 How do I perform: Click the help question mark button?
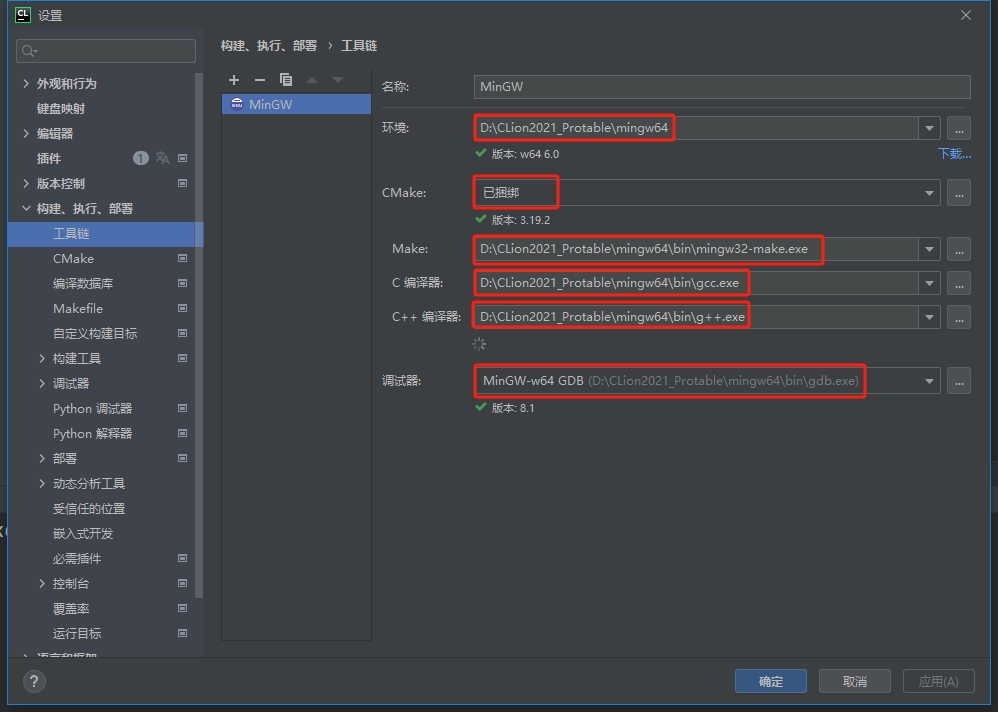[35, 681]
